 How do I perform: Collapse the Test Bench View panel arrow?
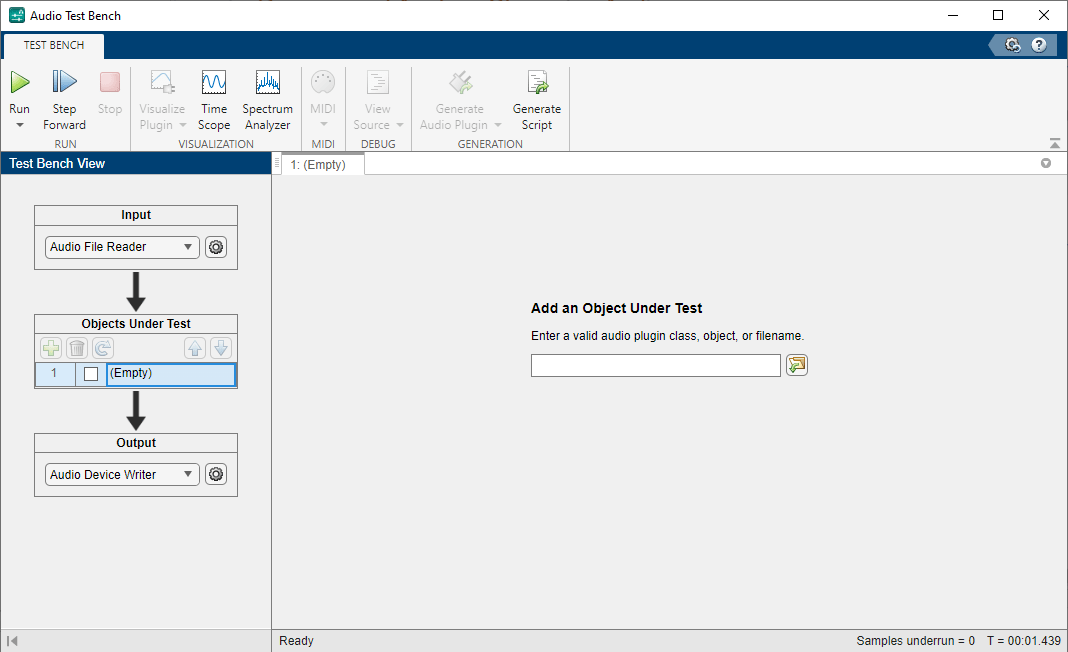tap(12, 641)
